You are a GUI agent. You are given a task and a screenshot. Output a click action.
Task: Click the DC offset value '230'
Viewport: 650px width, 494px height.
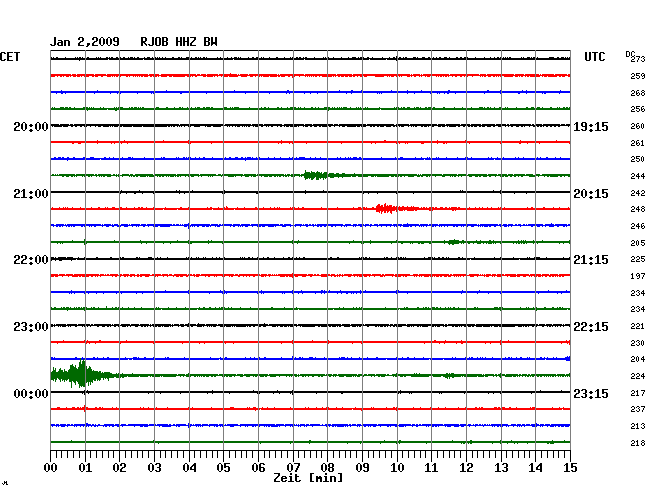click(638, 343)
